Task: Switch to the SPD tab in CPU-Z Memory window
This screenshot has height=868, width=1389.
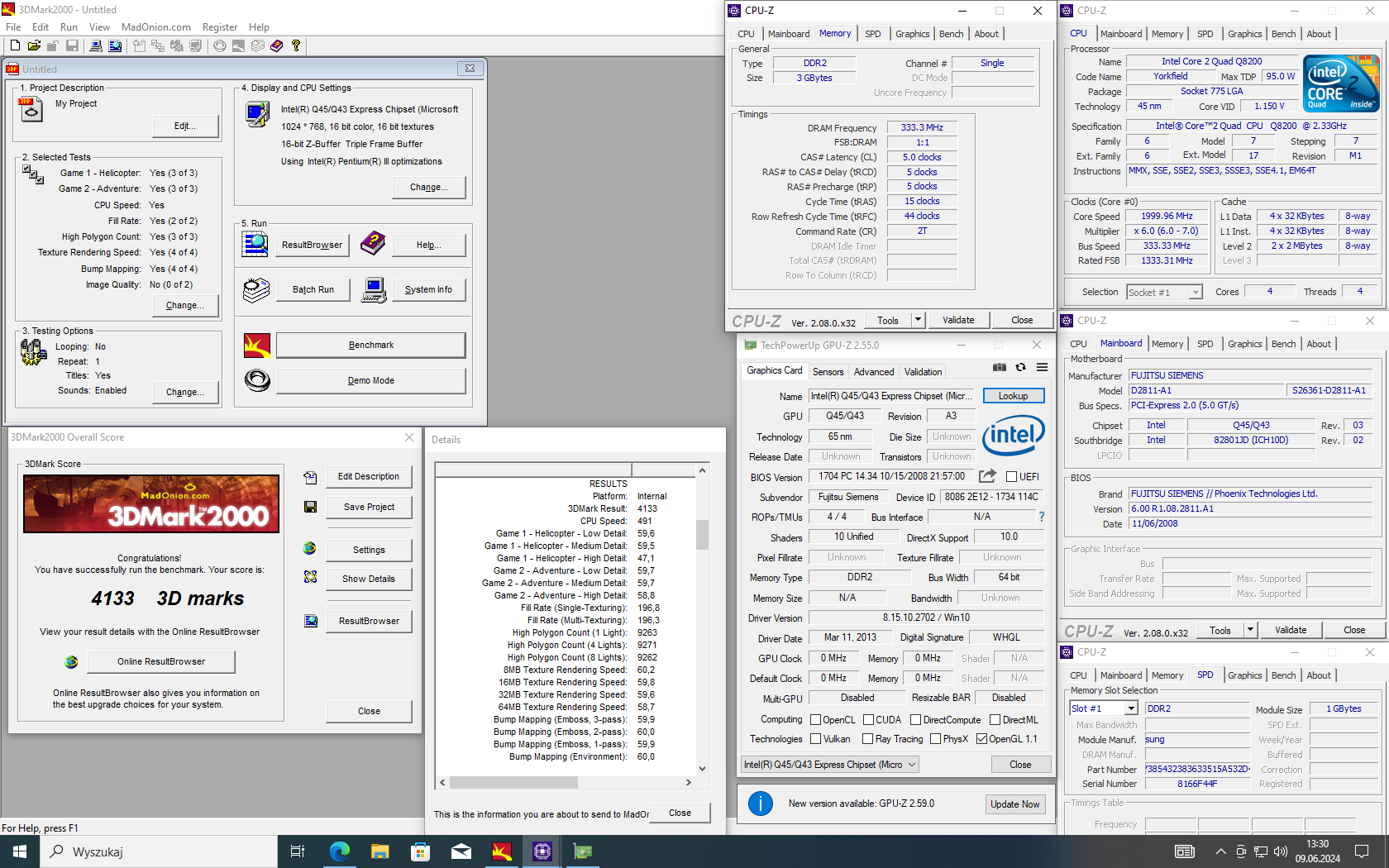Action: coord(872,34)
